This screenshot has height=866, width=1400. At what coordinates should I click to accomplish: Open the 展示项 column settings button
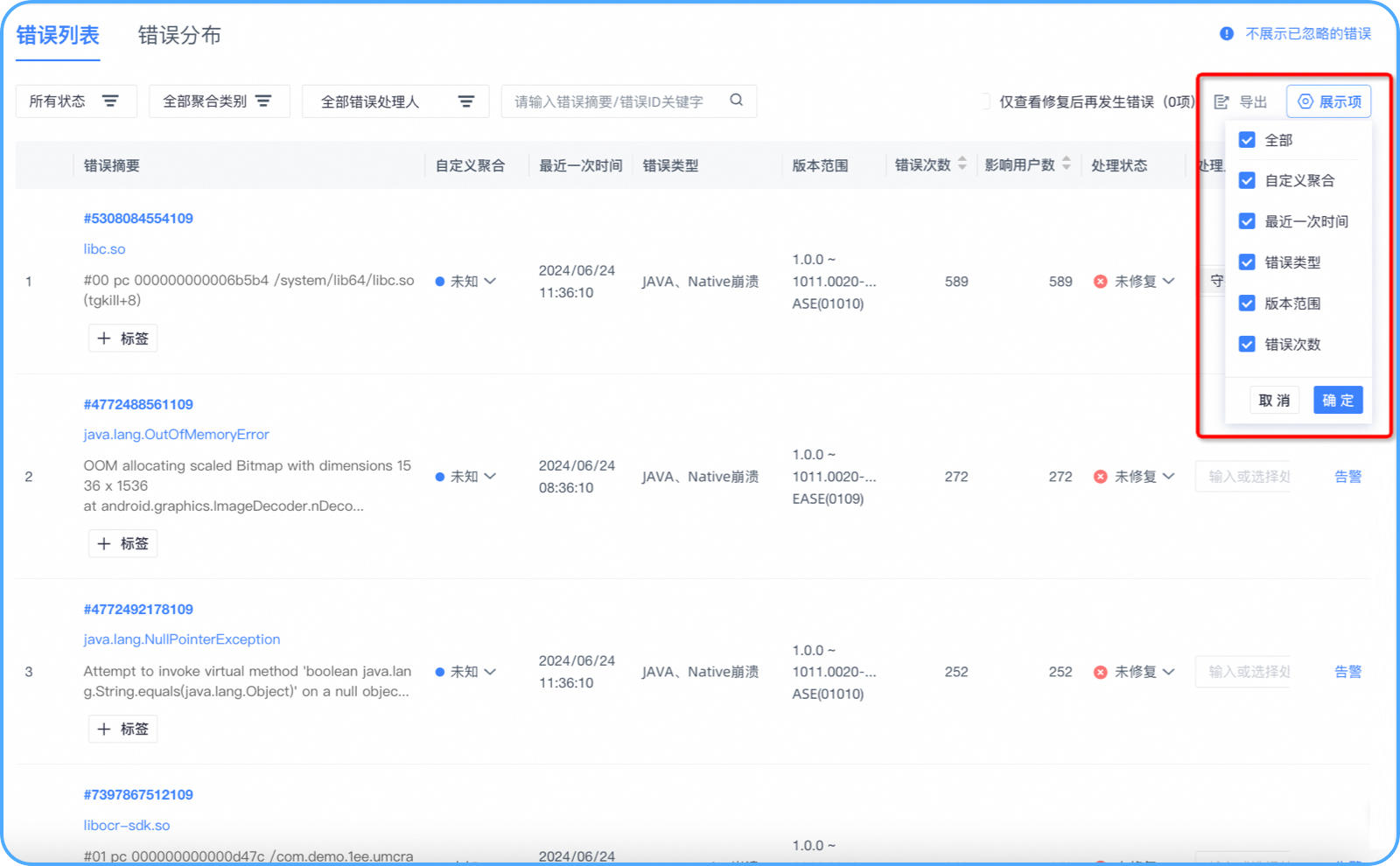point(1329,101)
